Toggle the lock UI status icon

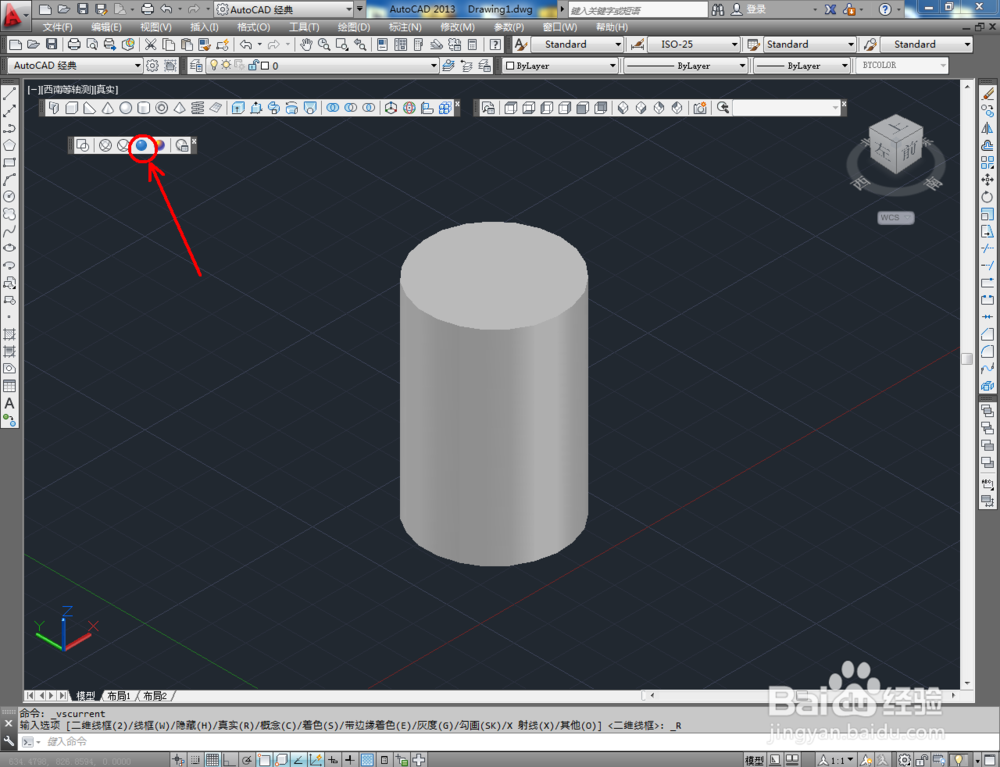click(922, 759)
